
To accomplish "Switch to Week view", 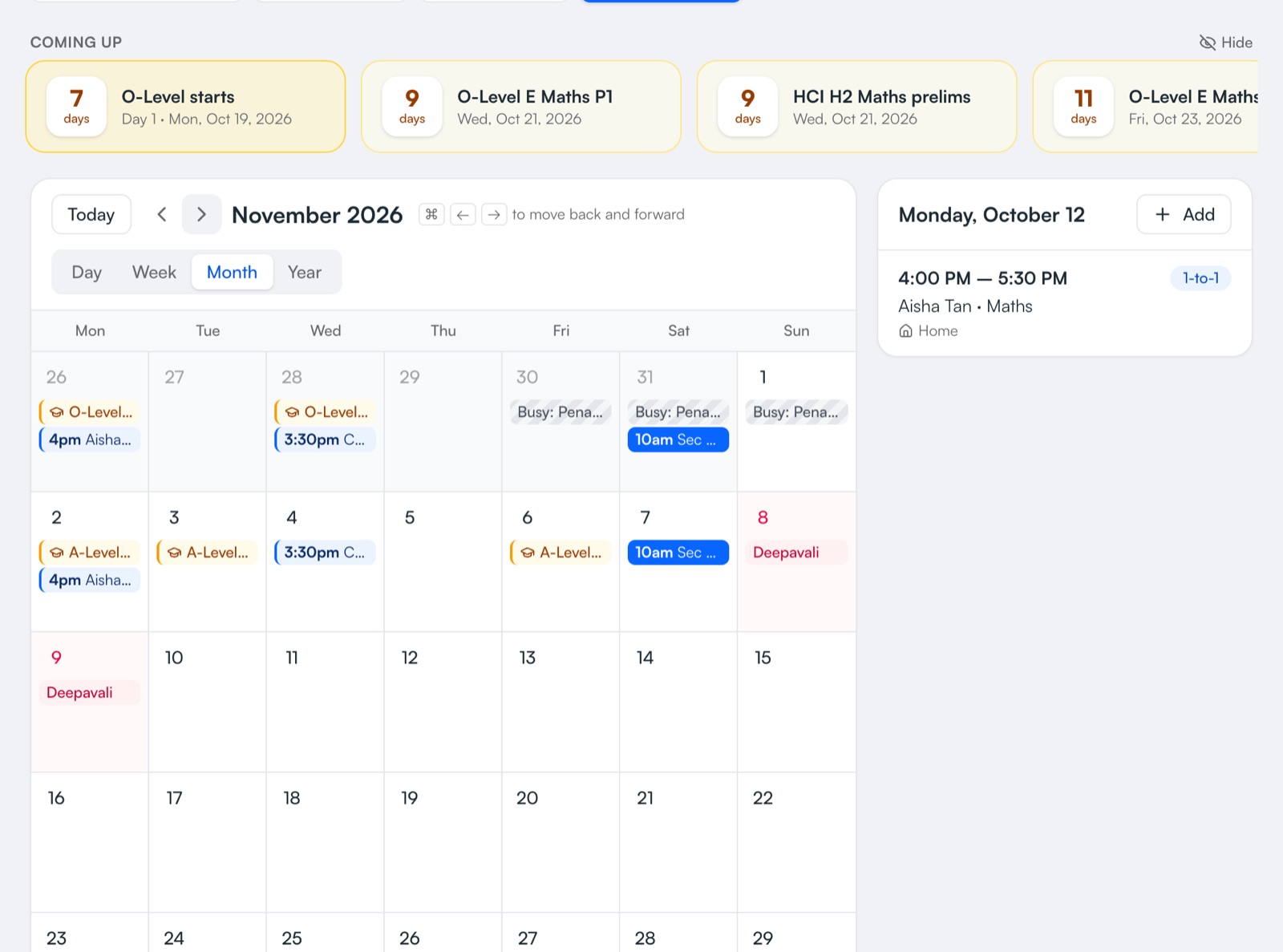I will [154, 272].
